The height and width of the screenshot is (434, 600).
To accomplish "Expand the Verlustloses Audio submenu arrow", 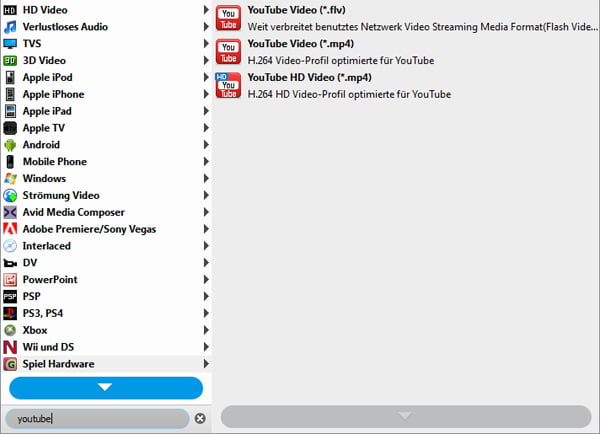I will 206,27.
